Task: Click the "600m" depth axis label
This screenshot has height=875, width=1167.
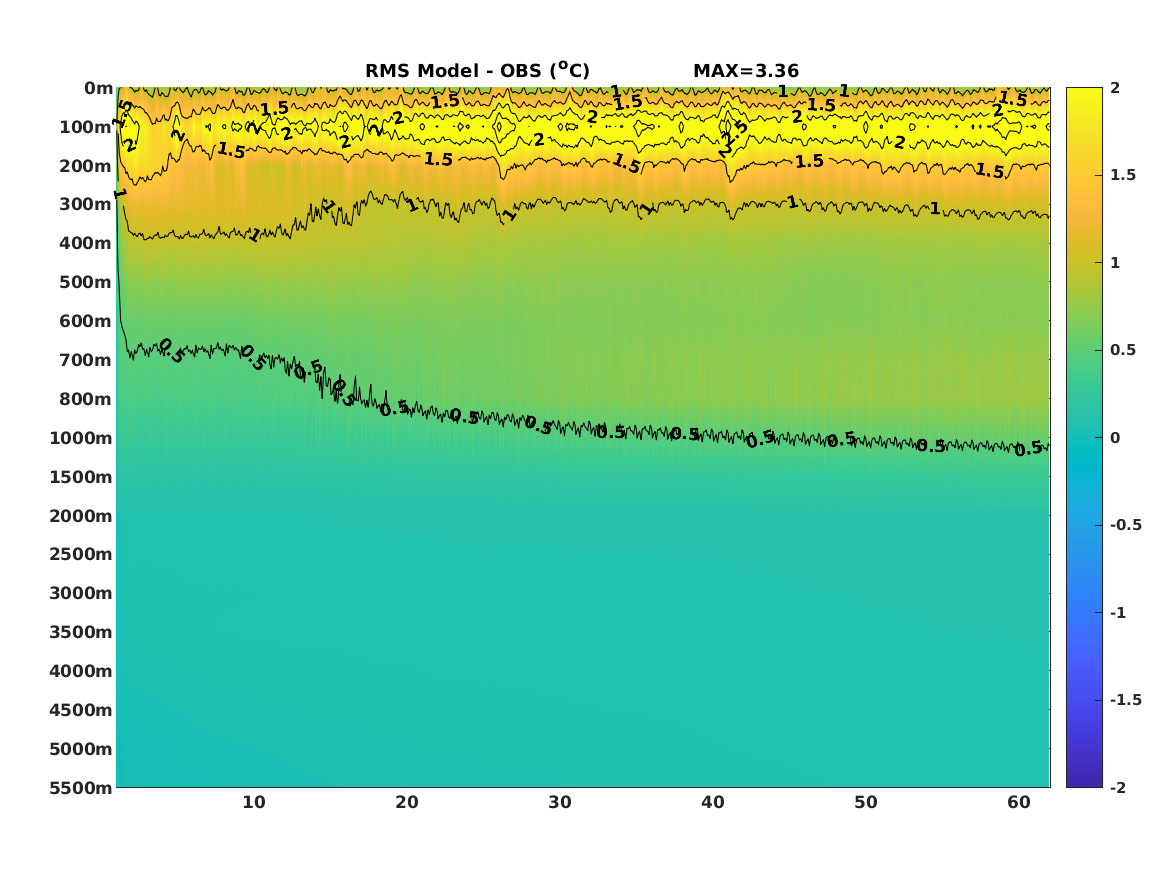Action: click(x=86, y=321)
